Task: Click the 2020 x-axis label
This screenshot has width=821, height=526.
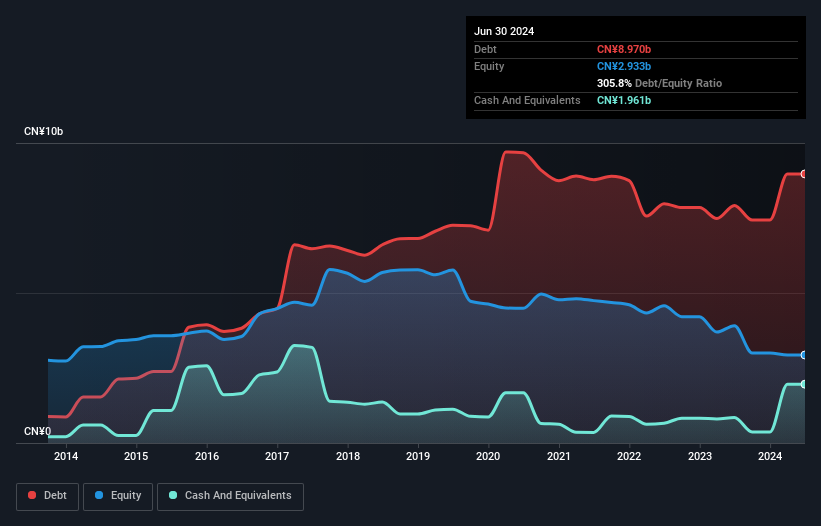Action: pyautogui.click(x=488, y=456)
